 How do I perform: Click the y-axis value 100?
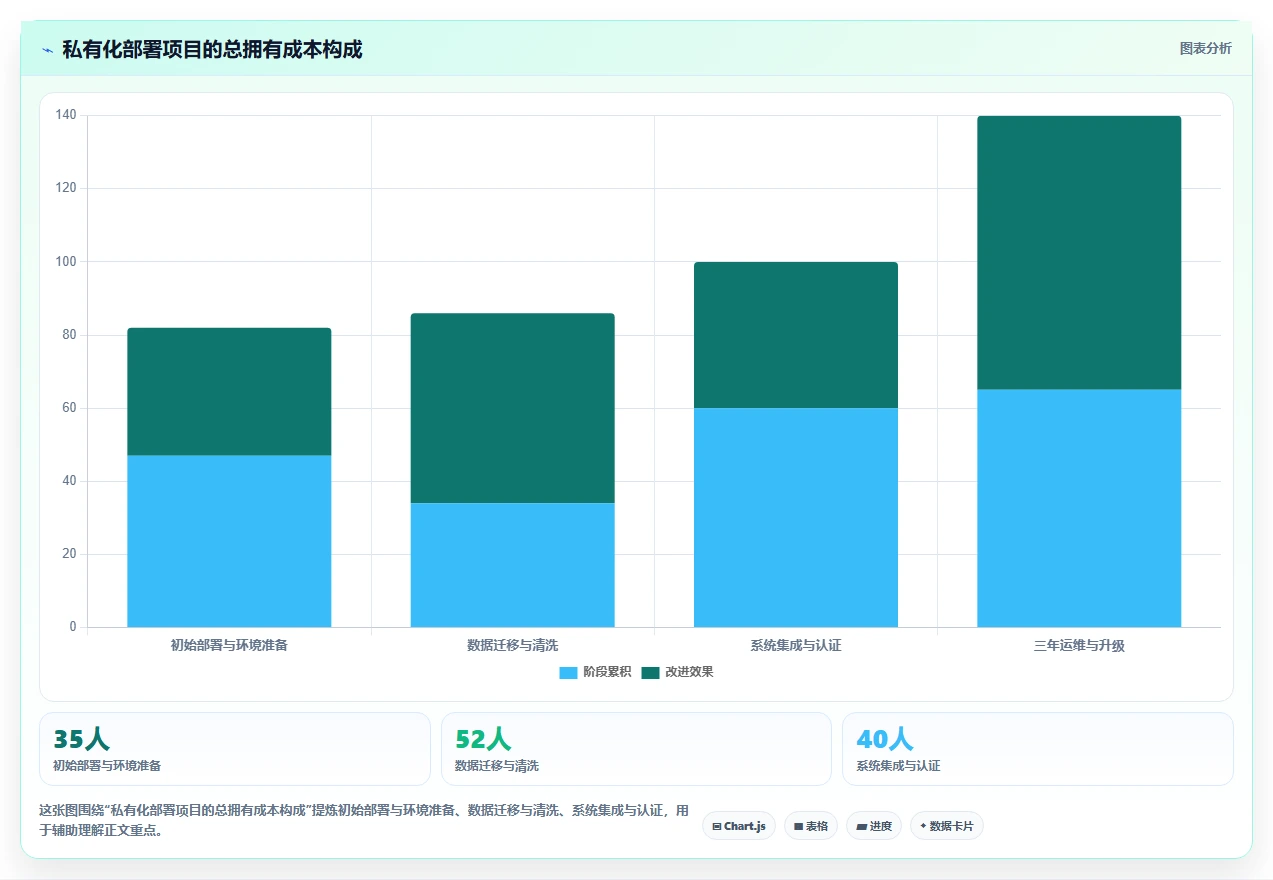[x=66, y=261]
